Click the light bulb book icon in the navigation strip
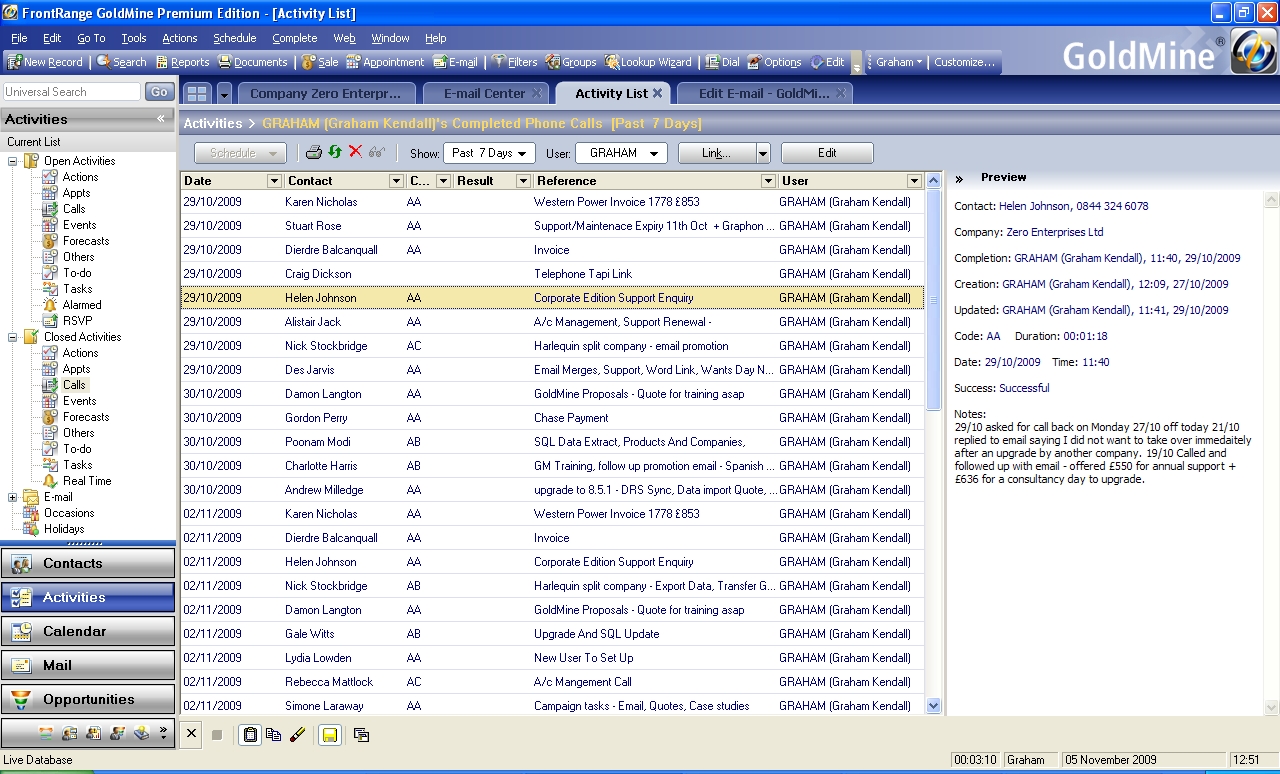 click(x=141, y=733)
